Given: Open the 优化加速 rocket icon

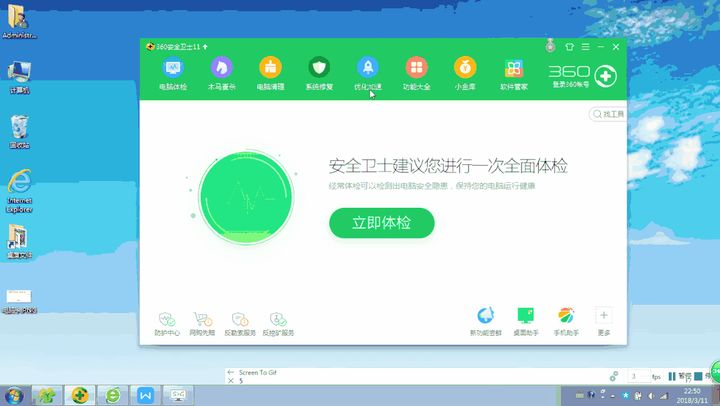Looking at the screenshot, I should (368, 73).
